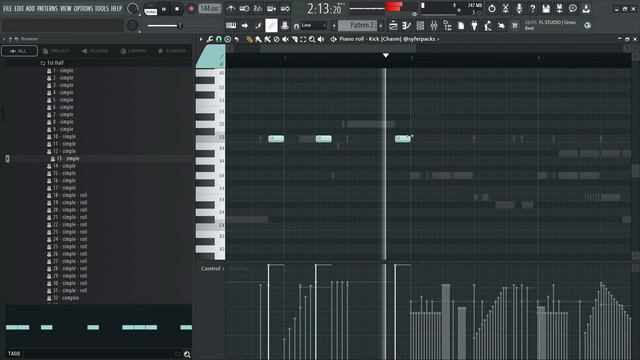Click the tempo tapper icon
This screenshot has height=360, width=640.
click(488, 26)
